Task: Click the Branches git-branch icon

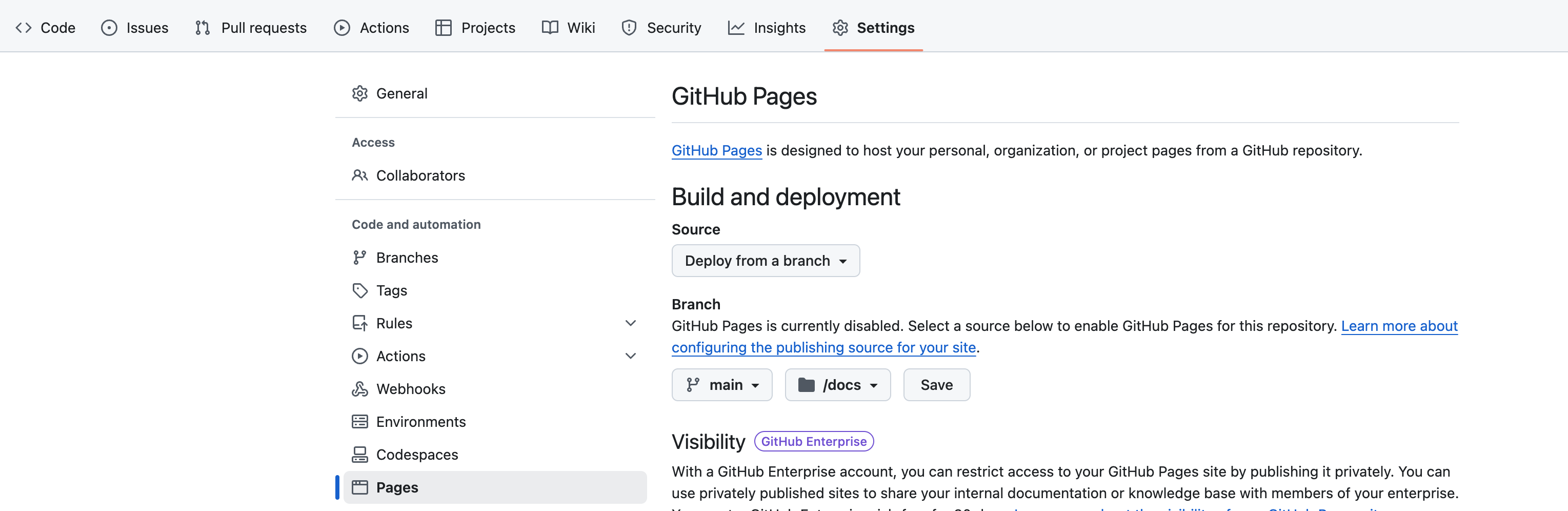Action: click(360, 258)
